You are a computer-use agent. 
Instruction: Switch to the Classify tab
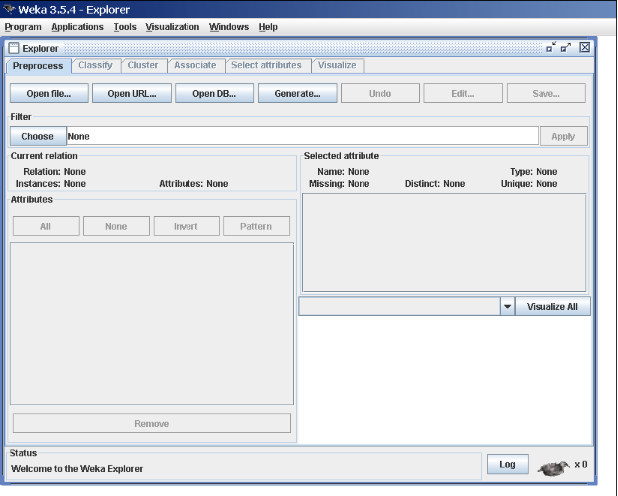[x=95, y=65]
